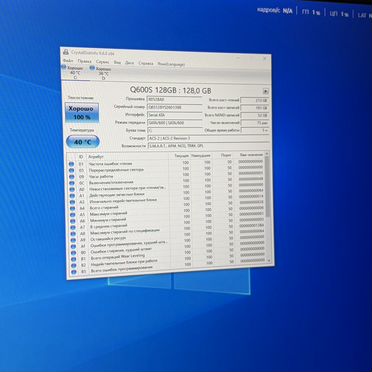Click the total host writes value field

[255, 108]
